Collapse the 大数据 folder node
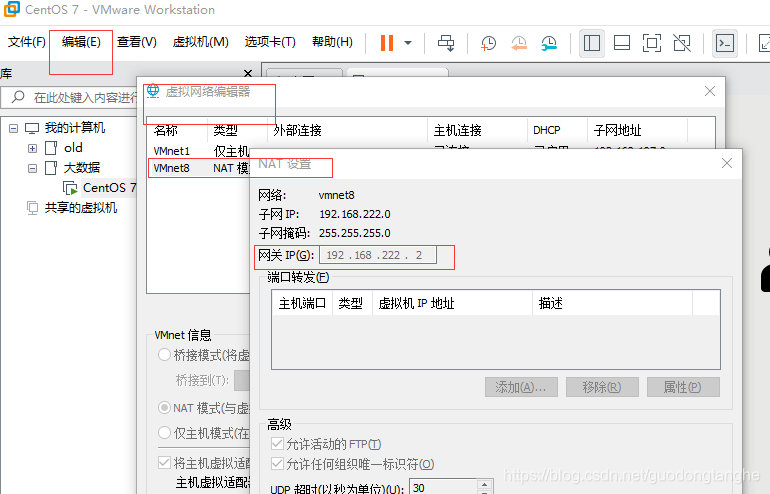The height and width of the screenshot is (494, 770). coord(32,168)
